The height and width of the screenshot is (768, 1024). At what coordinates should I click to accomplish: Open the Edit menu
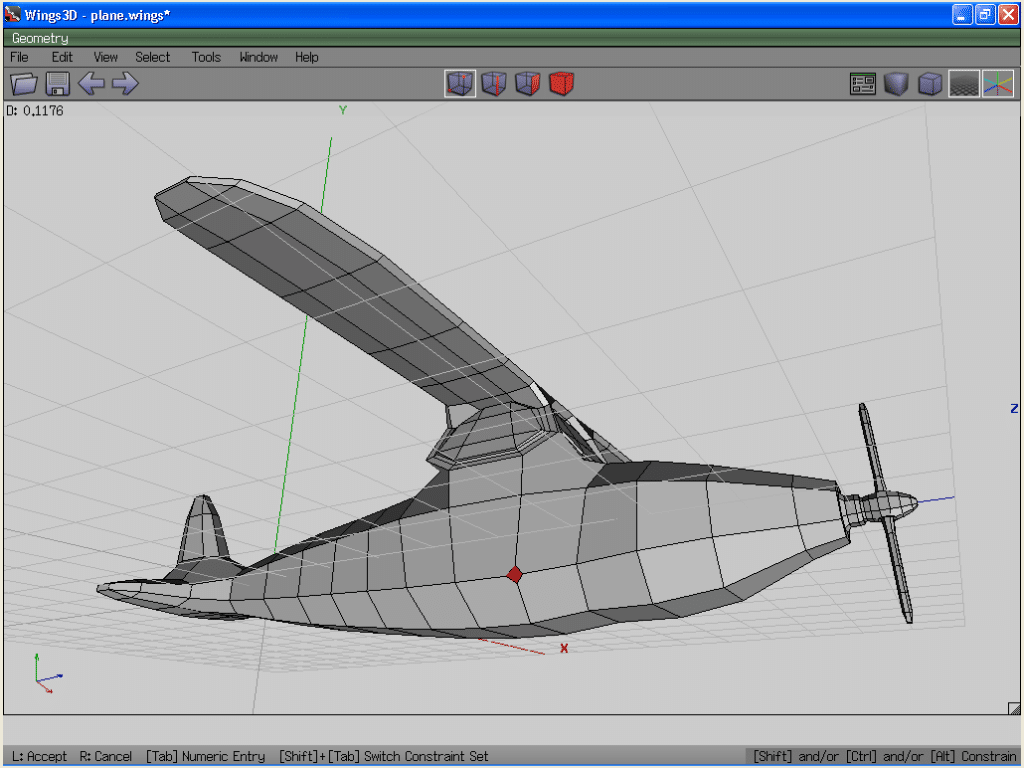62,57
